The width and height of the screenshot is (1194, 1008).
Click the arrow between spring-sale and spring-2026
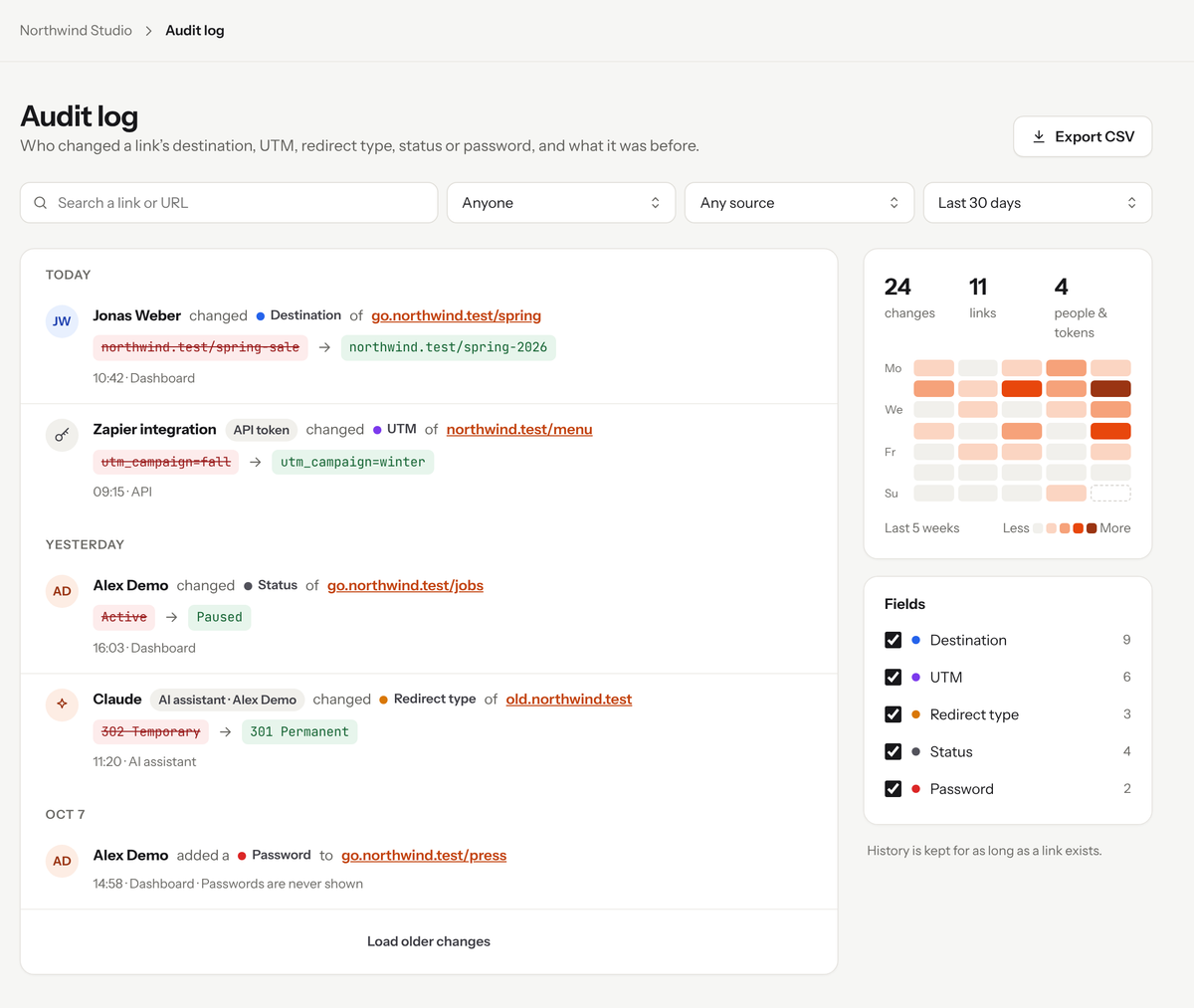tap(324, 347)
